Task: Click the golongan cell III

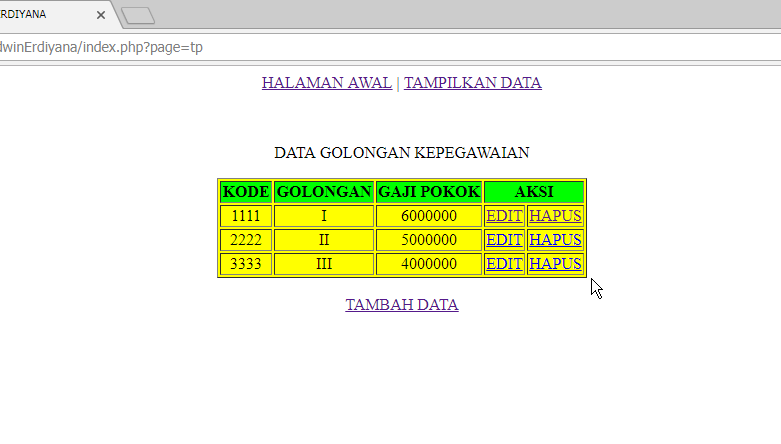Action: (x=324, y=264)
